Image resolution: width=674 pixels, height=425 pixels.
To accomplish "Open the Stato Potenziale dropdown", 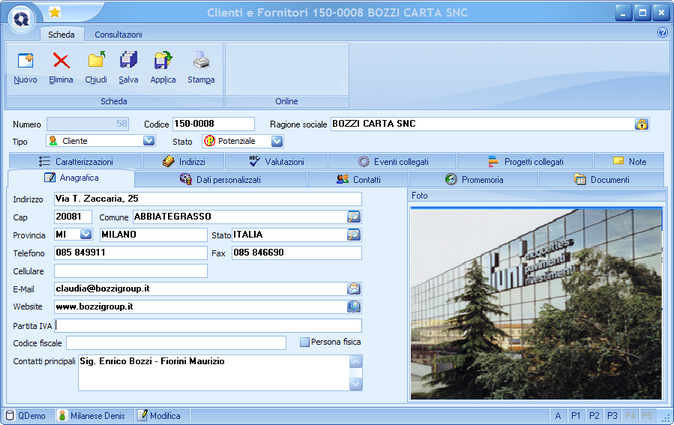I will [277, 141].
